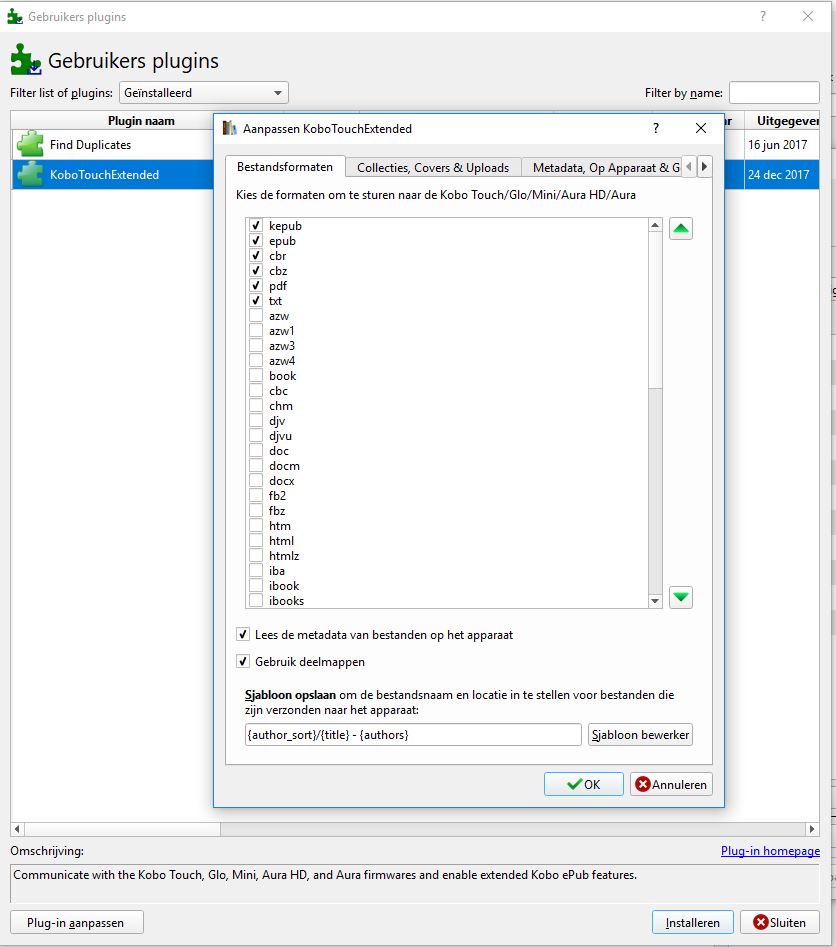Enable the docx format checkbox
Viewport: 836px width, 947px height.
click(x=256, y=481)
